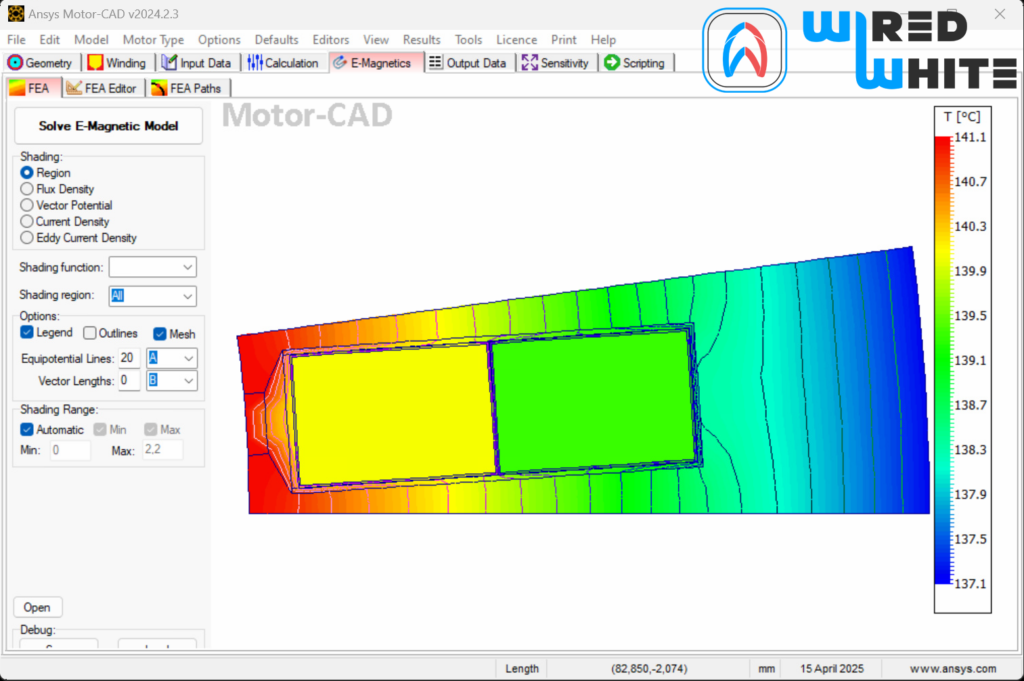This screenshot has width=1024, height=681.
Task: Open the Results menu
Action: tap(421, 40)
